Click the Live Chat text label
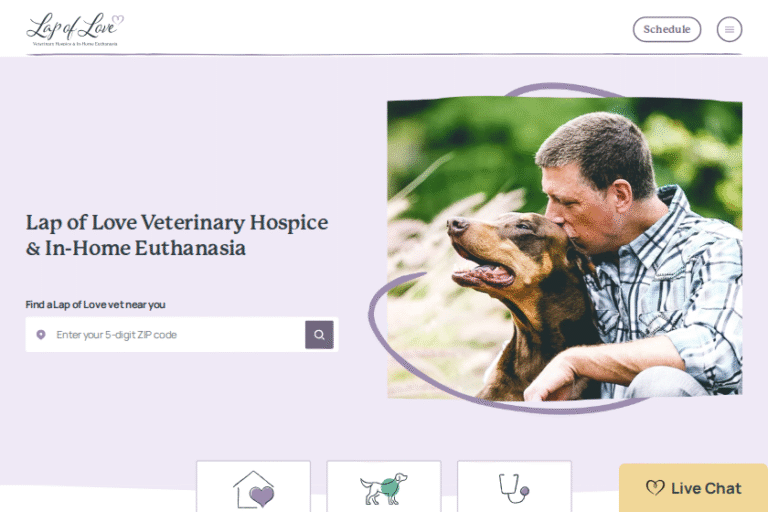 (706, 488)
